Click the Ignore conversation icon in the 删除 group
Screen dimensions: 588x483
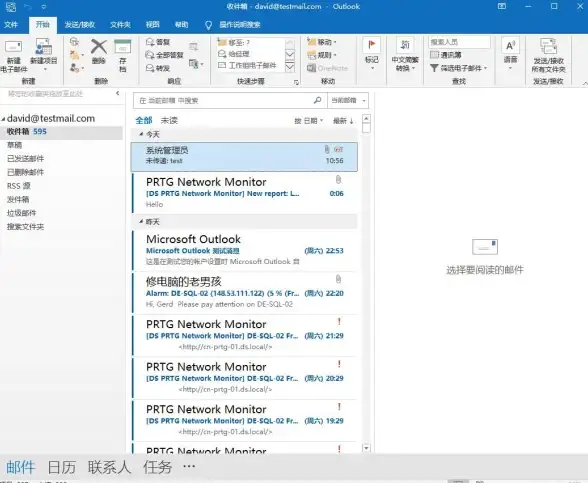[74, 42]
